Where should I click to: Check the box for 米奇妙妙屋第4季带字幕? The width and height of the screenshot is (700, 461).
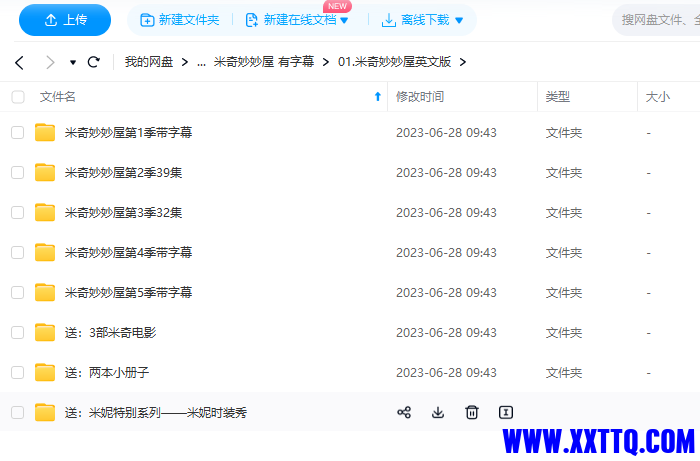pyautogui.click(x=17, y=253)
